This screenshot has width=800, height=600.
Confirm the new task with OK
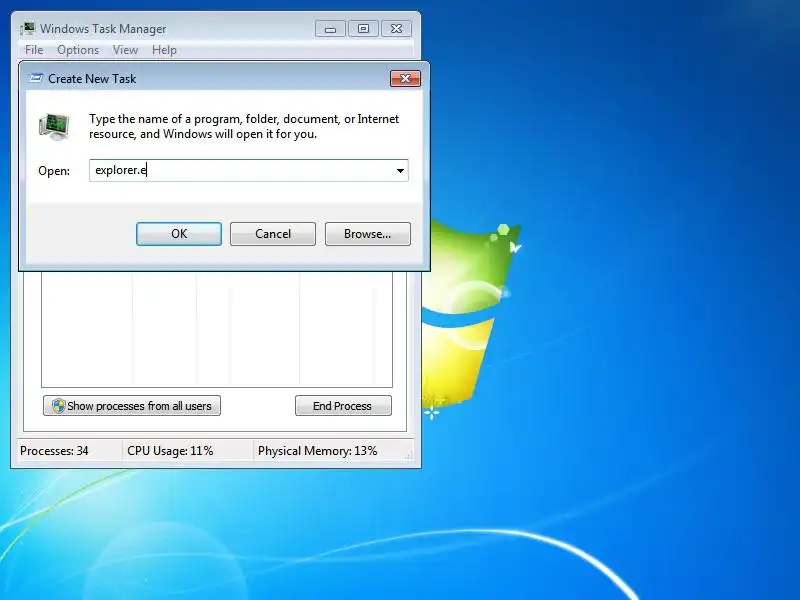(179, 234)
